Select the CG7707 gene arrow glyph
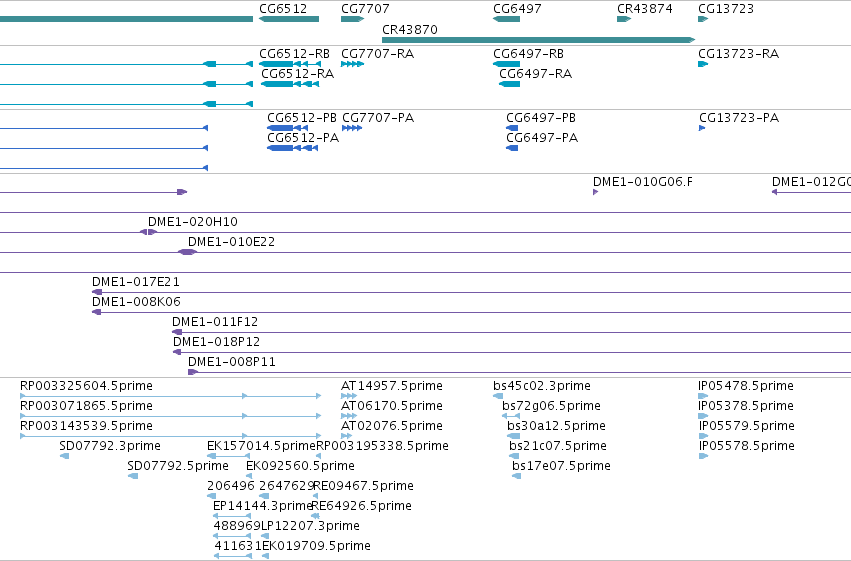Image resolution: width=851 pixels, height=561 pixels. (x=352, y=19)
